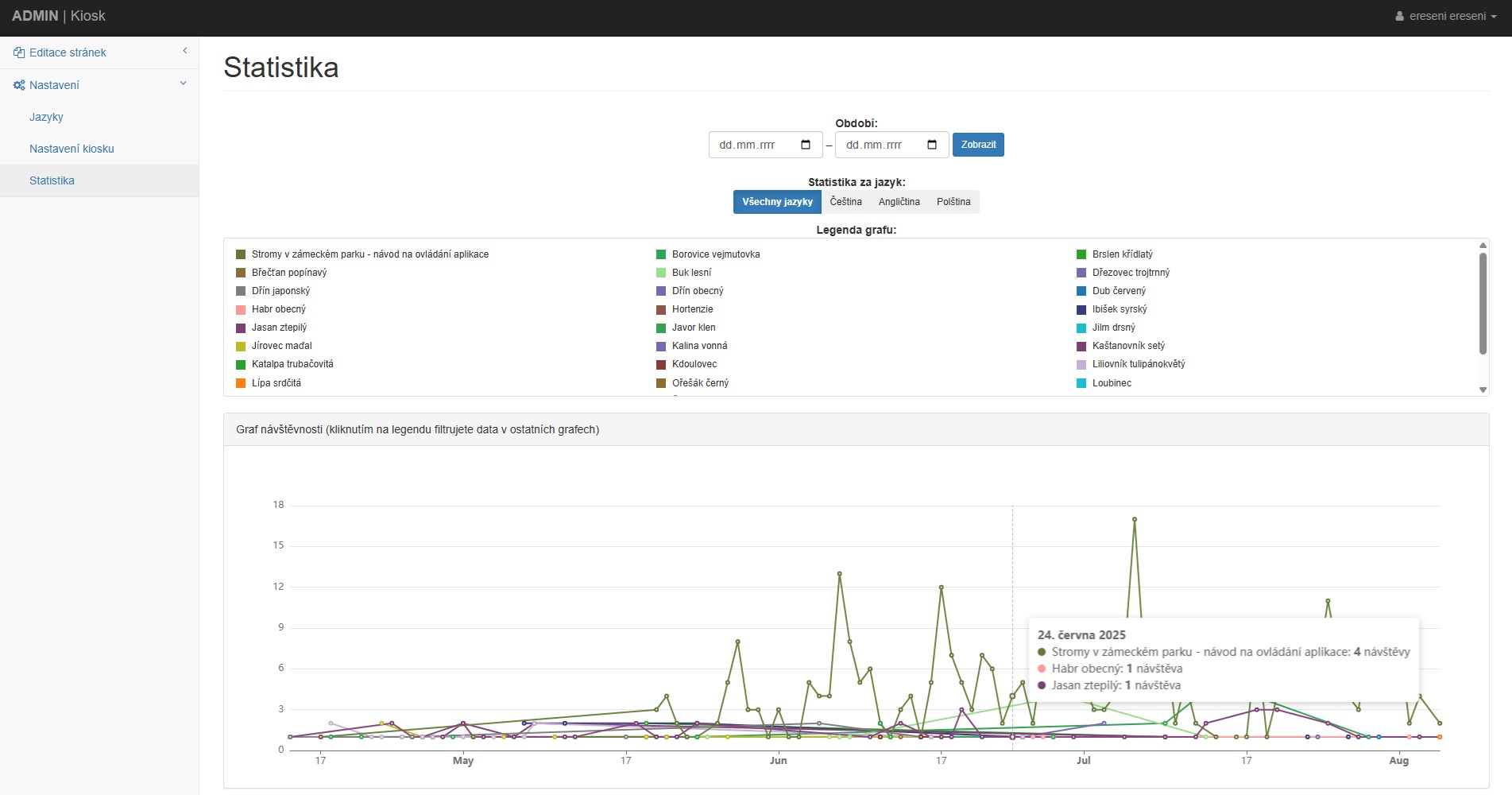The image size is (1512, 795).
Task: Open calendar picker in end date field
Action: 932,145
